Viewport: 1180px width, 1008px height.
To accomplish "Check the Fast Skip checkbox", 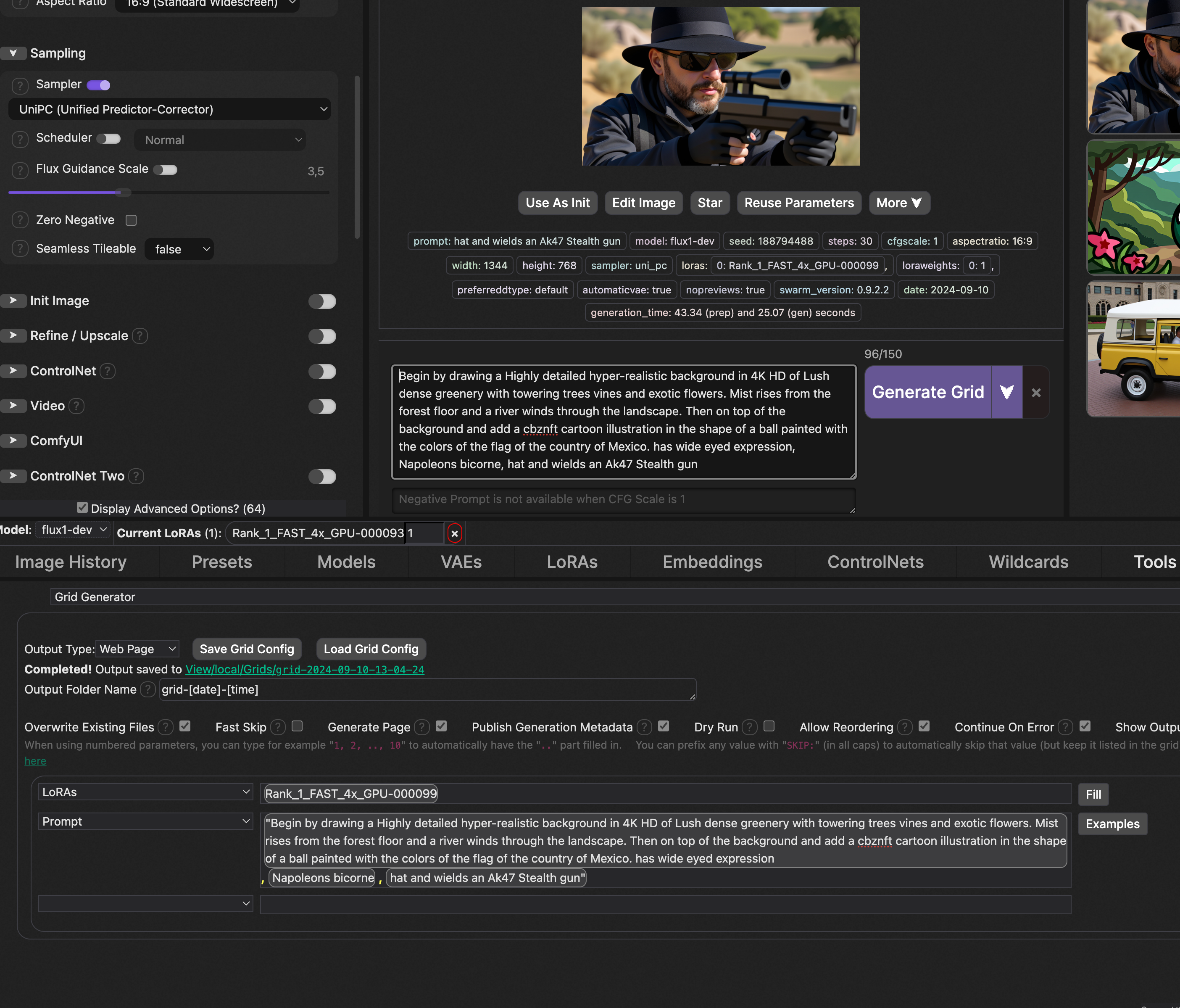I will click(x=297, y=726).
